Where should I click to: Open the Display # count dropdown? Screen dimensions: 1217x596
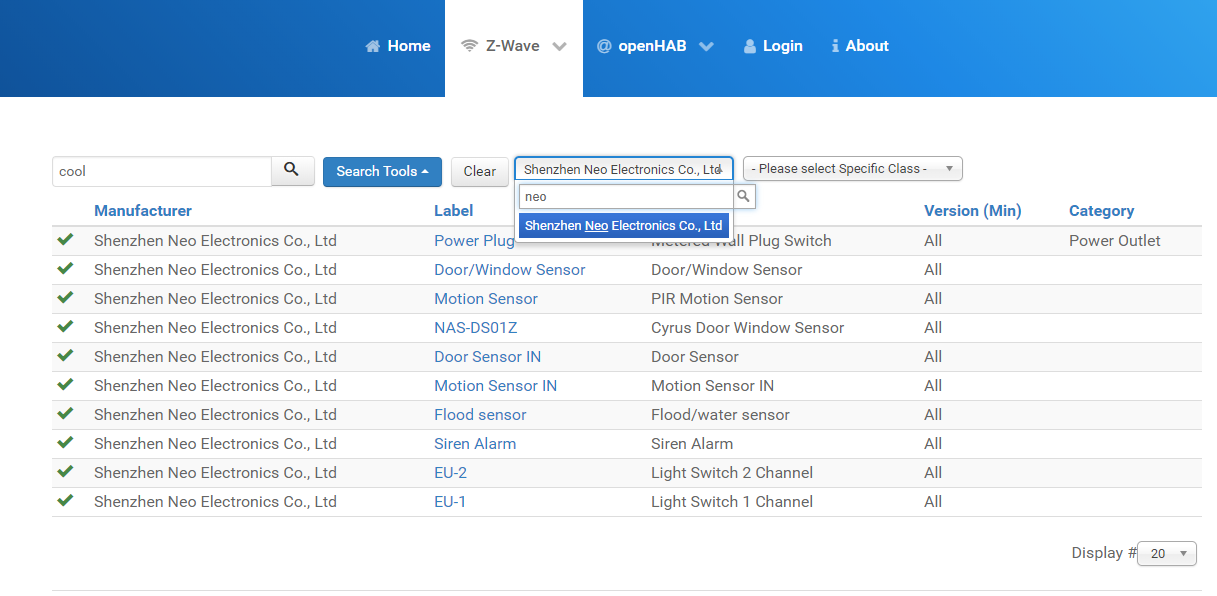tap(1167, 553)
